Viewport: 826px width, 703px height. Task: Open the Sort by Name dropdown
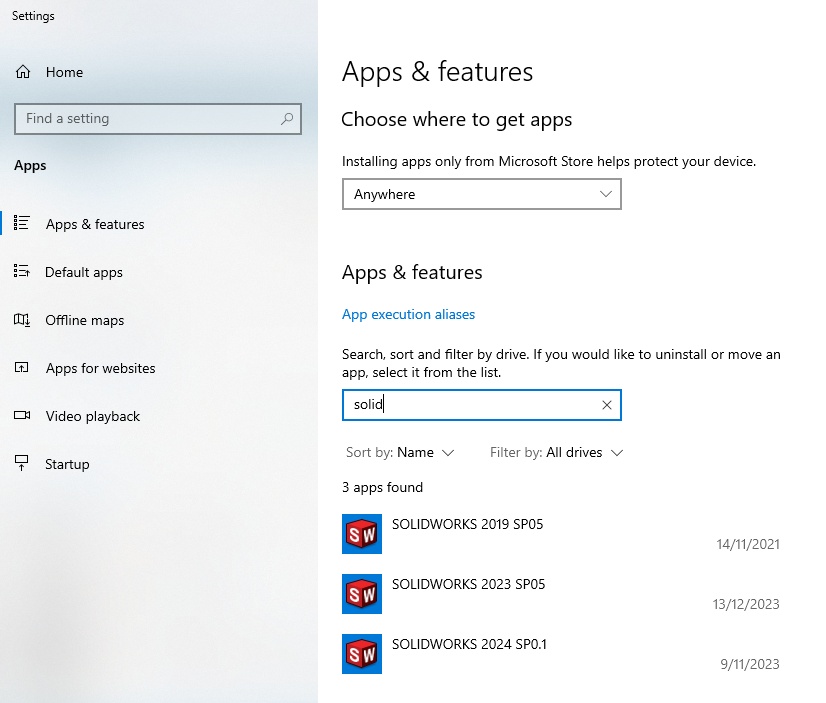click(400, 452)
